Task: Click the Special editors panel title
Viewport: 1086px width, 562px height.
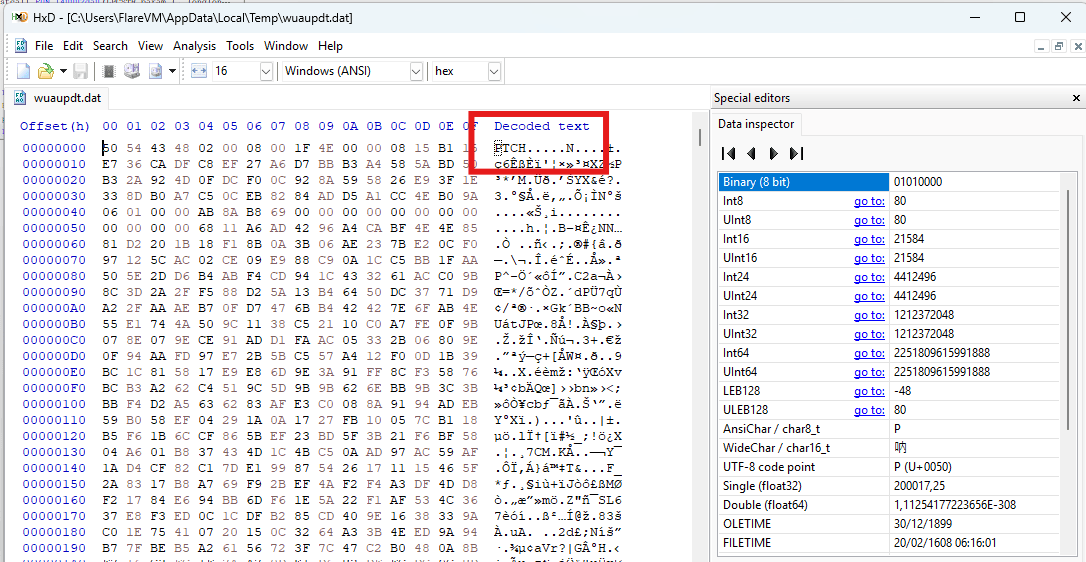Action: point(752,98)
